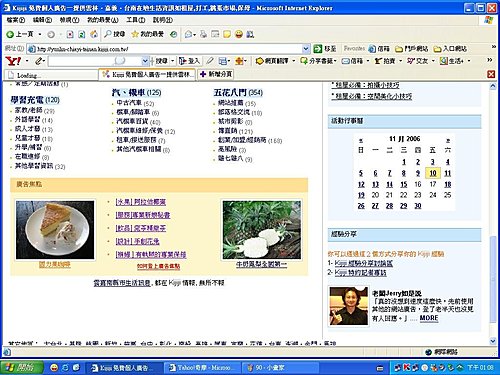
Task: Click the Yahoo Y! toolbar logo
Action: [13, 61]
